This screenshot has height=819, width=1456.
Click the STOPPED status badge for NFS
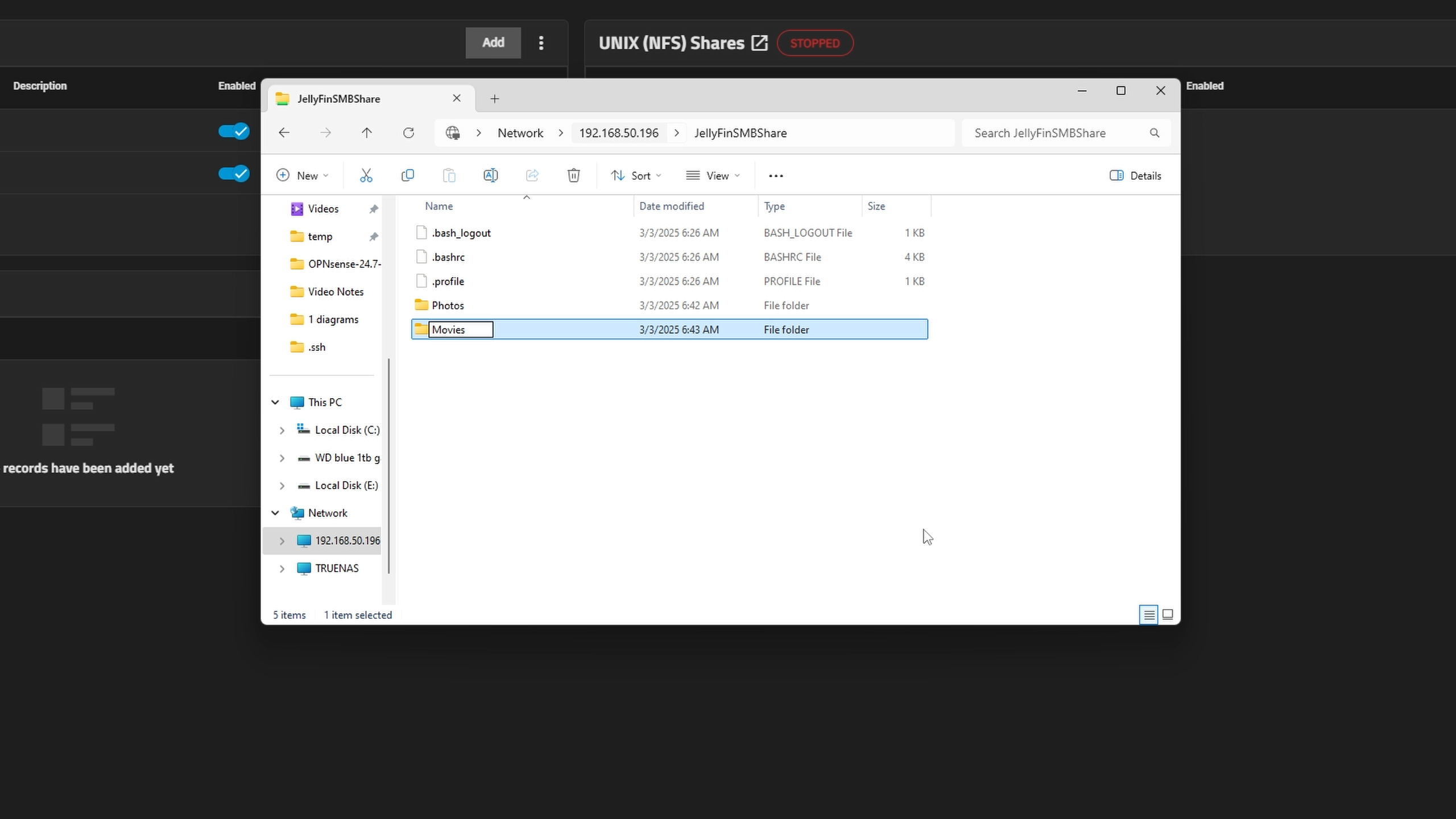(x=815, y=43)
